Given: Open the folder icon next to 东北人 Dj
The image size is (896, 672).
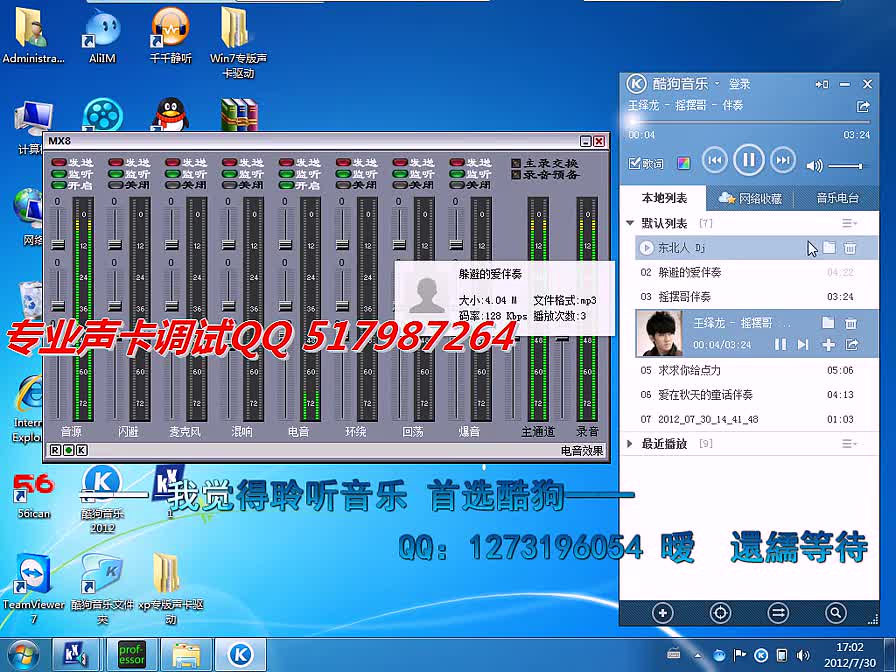Looking at the screenshot, I should [x=829, y=245].
